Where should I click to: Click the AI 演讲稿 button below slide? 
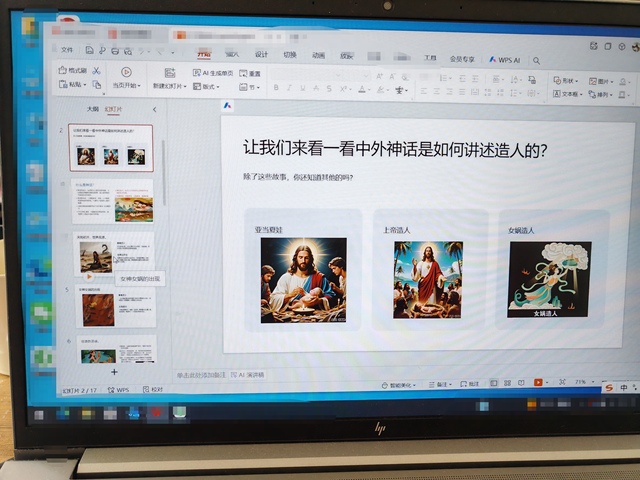[x=248, y=375]
